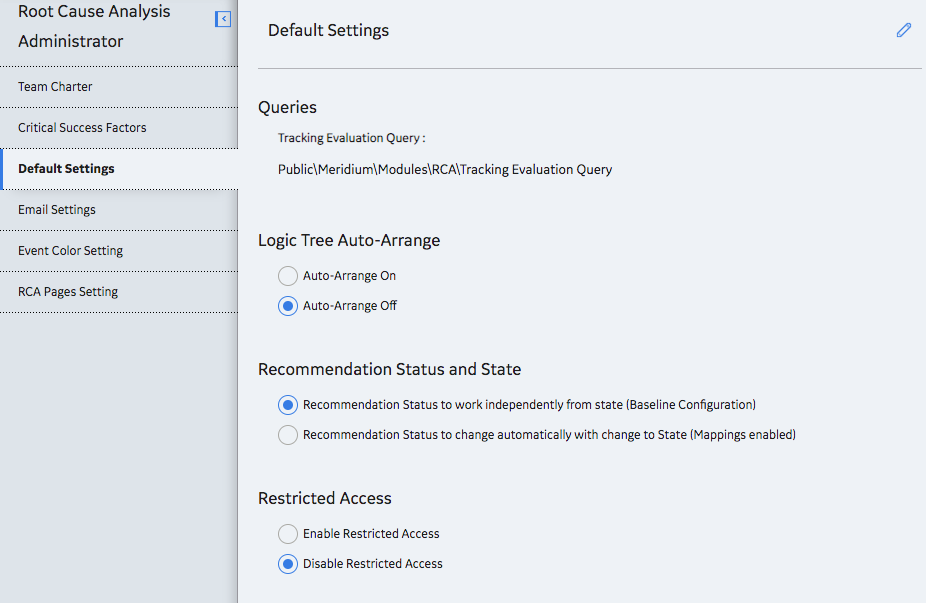Click the Tracking Evaluation Query label

[x=351, y=138]
